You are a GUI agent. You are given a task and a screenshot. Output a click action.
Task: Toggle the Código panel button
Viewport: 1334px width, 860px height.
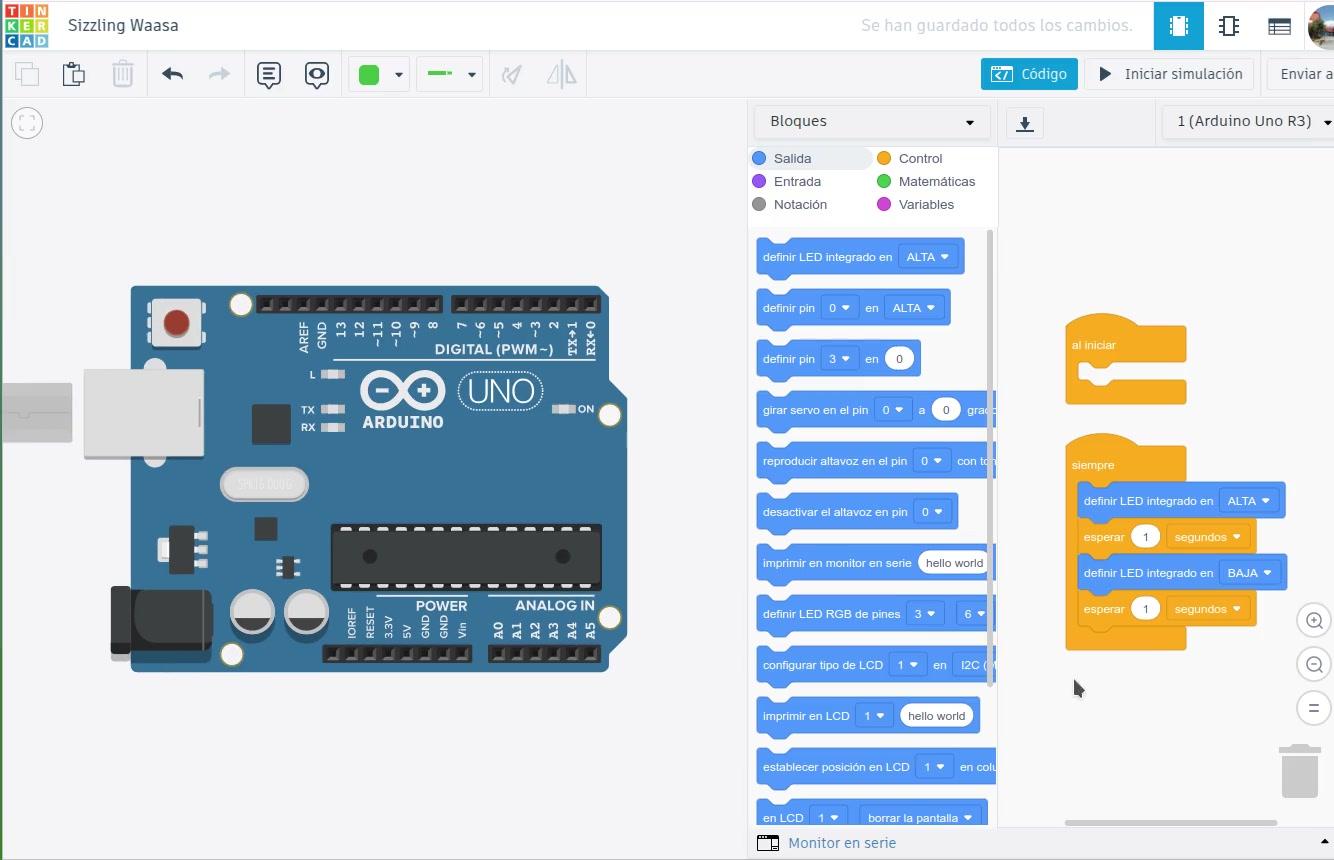1029,74
